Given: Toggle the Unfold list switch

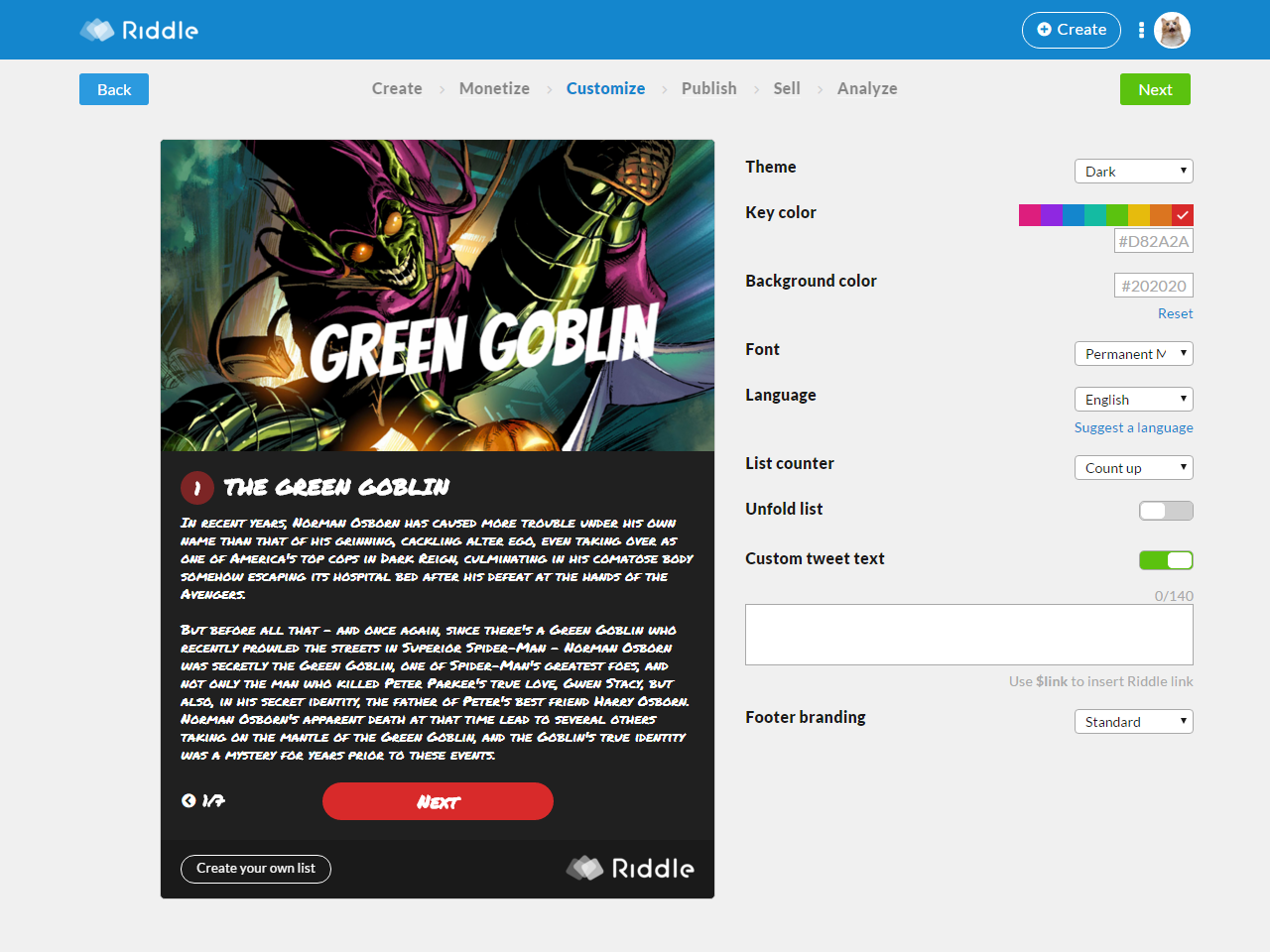Looking at the screenshot, I should 1166,511.
